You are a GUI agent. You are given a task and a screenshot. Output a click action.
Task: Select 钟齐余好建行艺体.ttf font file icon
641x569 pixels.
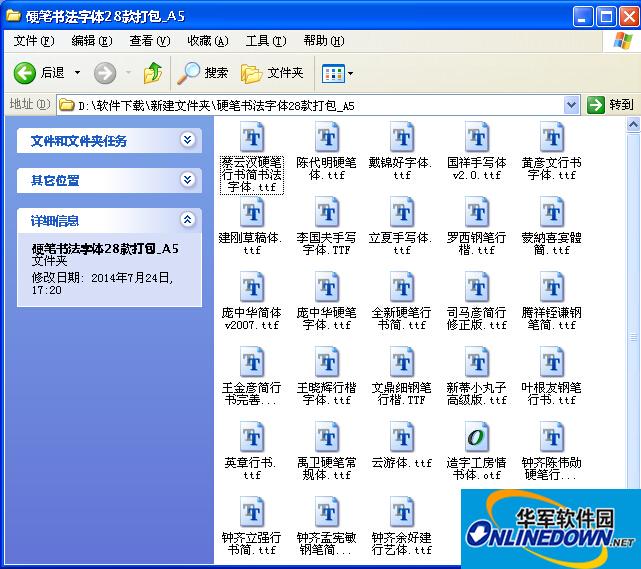click(x=402, y=512)
